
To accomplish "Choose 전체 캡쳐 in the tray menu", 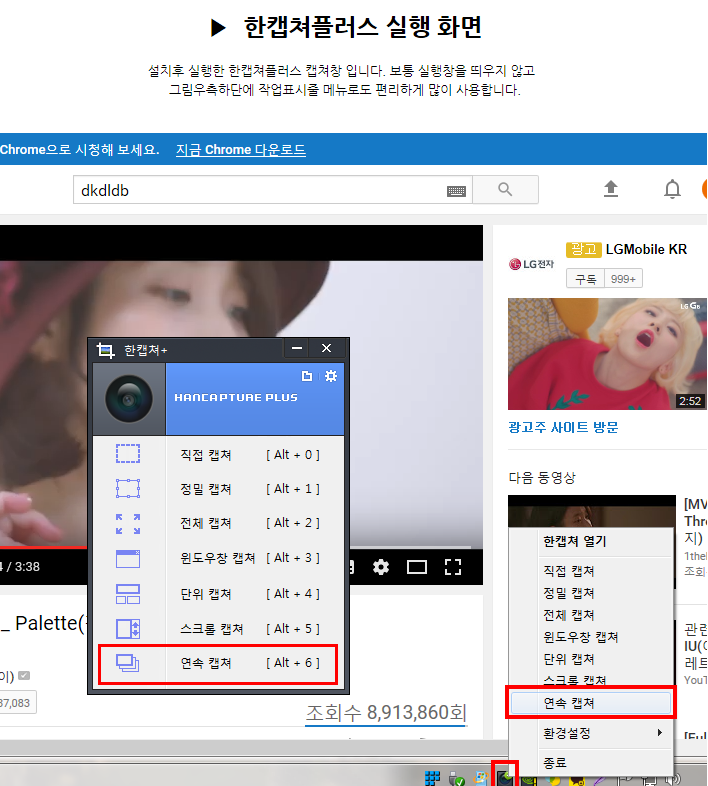I will [x=569, y=615].
